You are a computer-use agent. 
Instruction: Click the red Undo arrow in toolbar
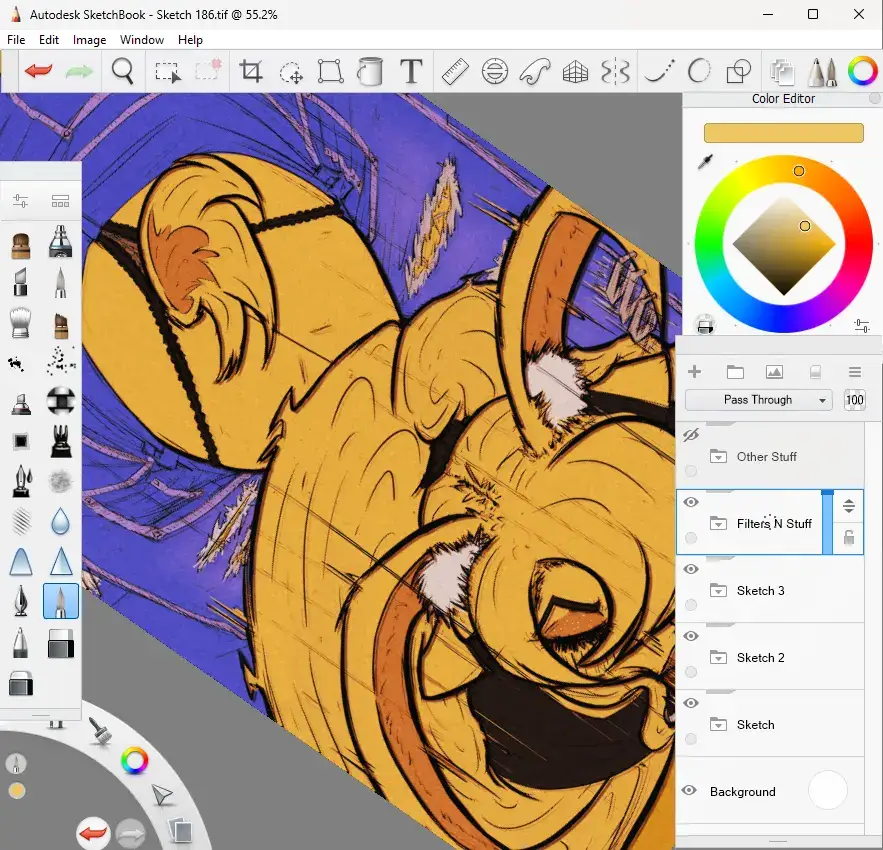(38, 71)
